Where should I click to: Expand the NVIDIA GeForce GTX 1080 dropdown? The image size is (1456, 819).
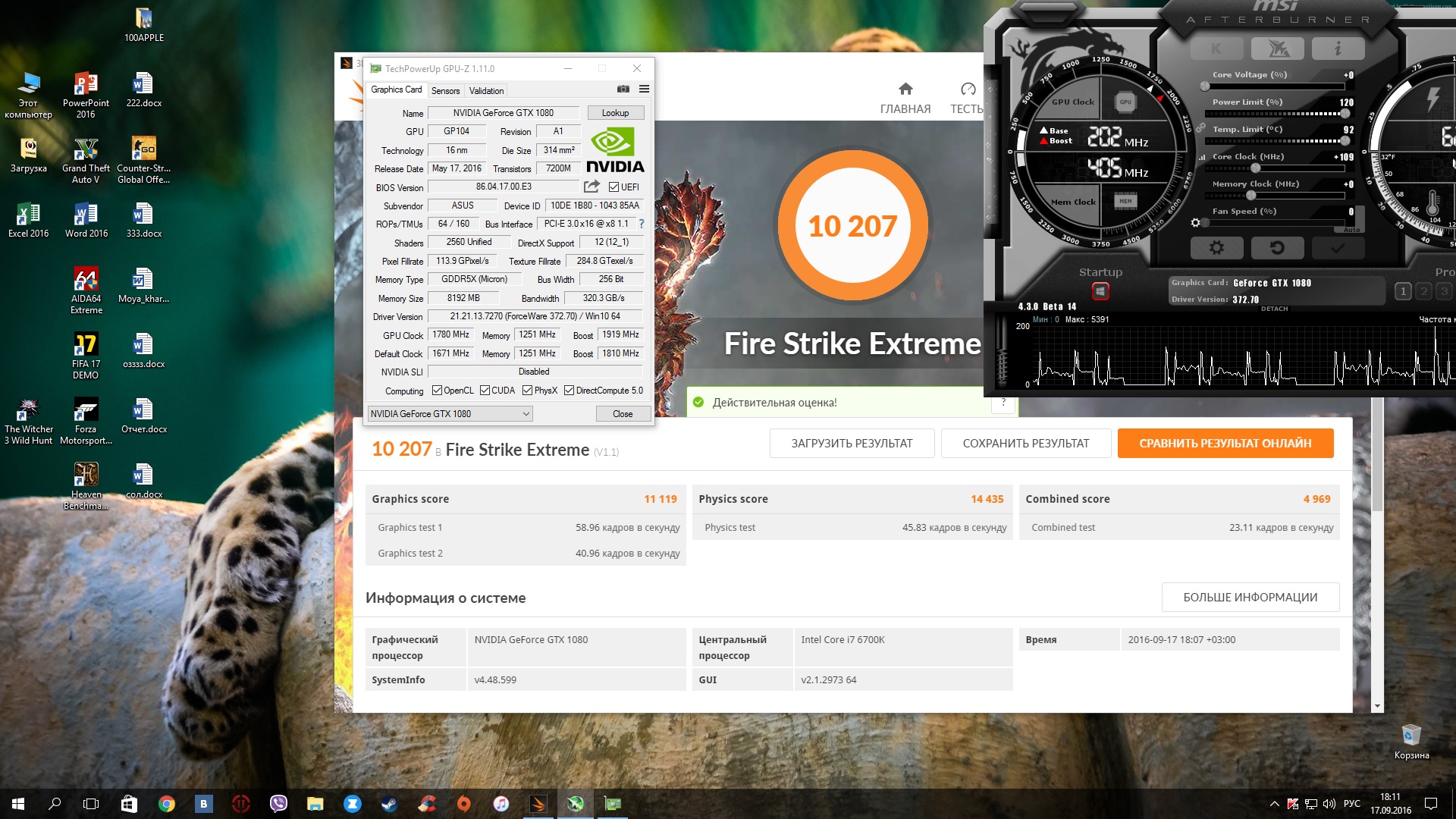[x=526, y=414]
